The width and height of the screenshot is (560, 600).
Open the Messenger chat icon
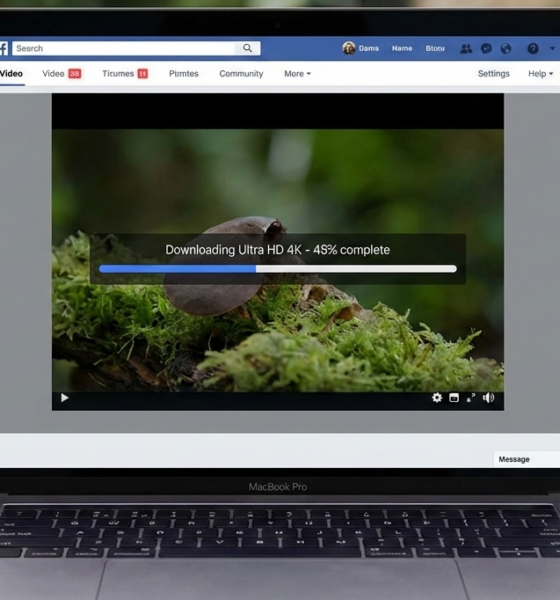click(x=486, y=49)
